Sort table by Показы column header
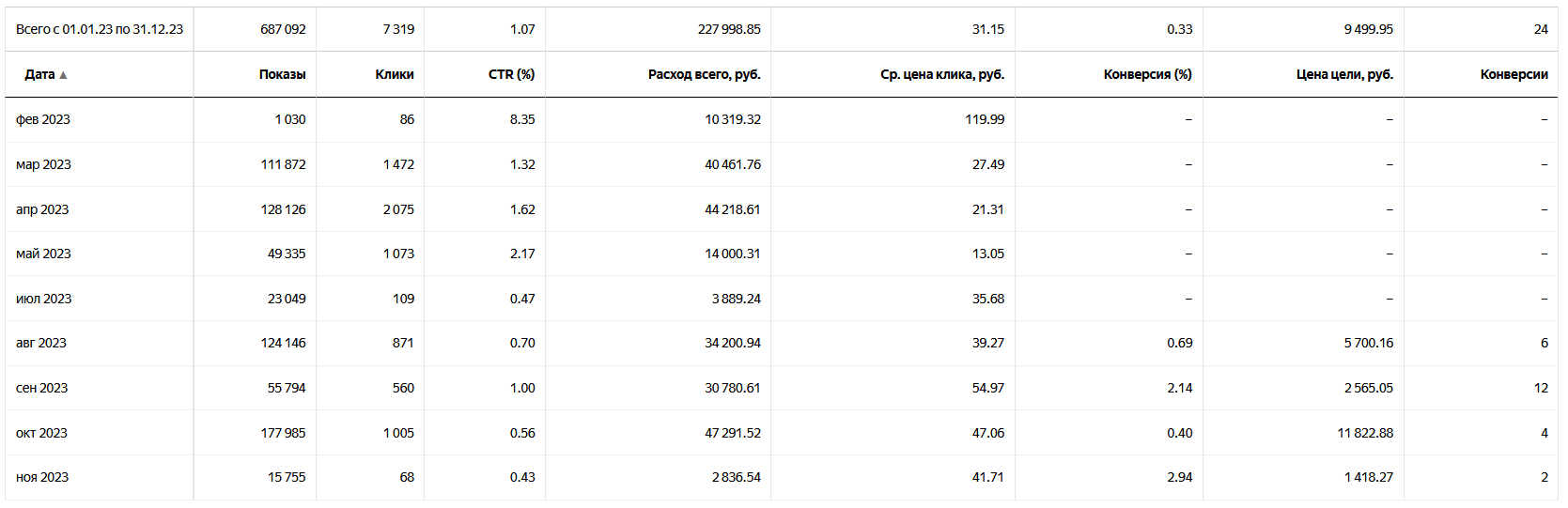This screenshot has height=508, width=1568. point(282,74)
